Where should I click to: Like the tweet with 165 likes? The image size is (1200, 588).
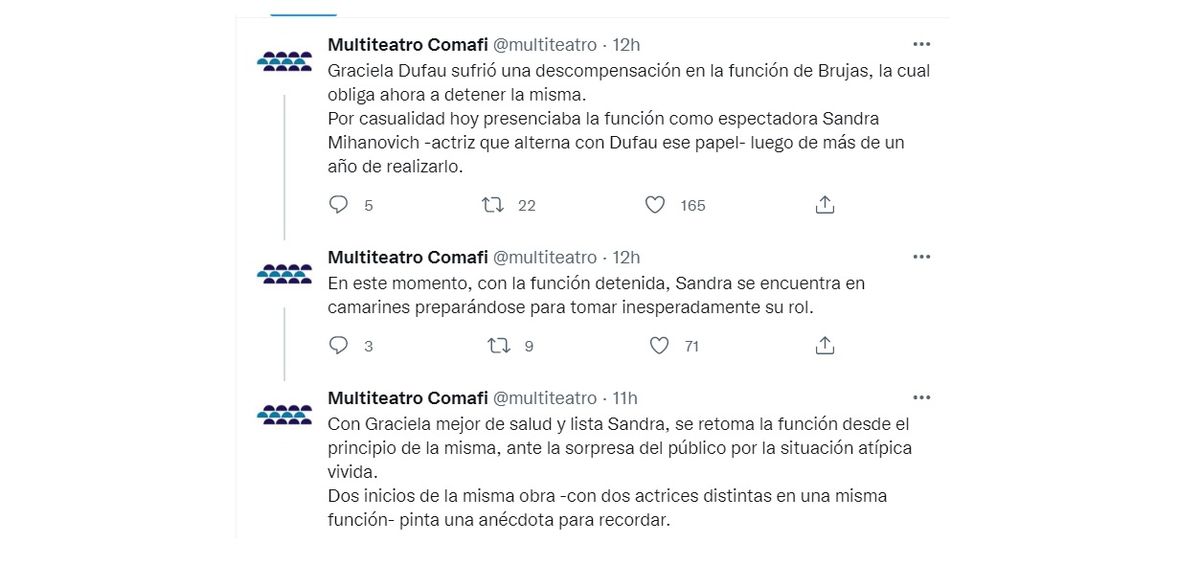(x=655, y=205)
